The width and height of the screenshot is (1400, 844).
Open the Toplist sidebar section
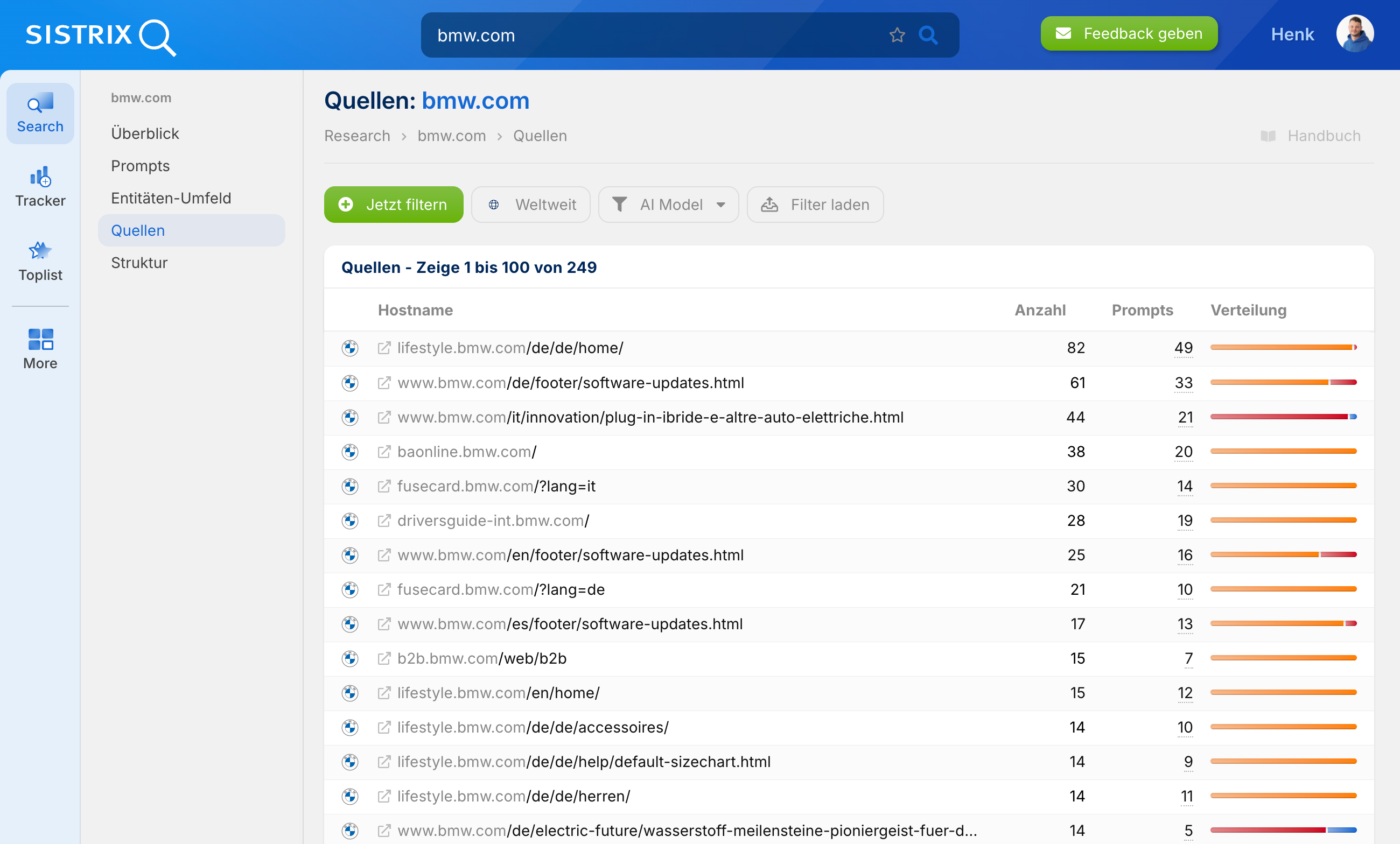point(40,261)
